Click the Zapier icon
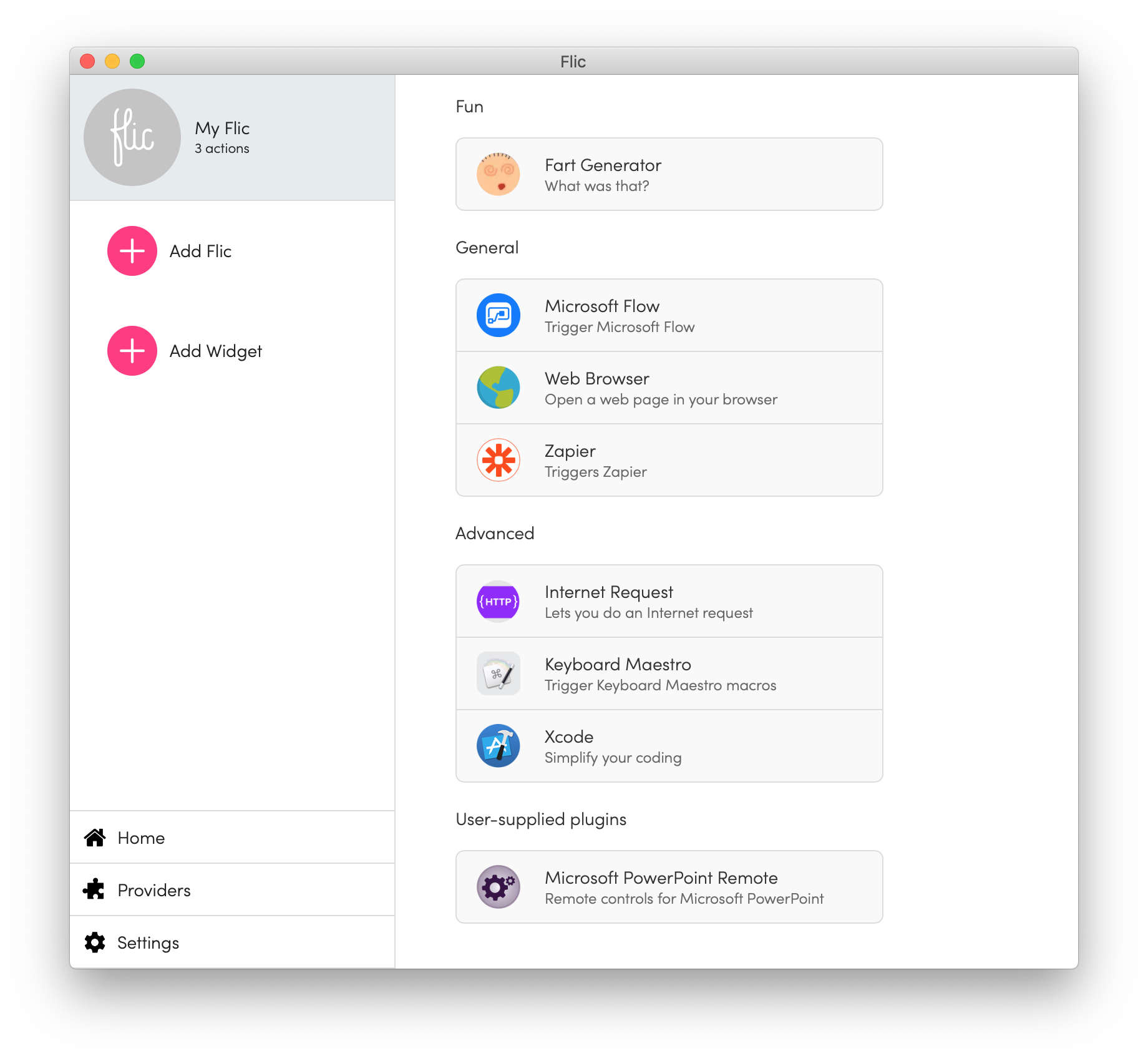The height and width of the screenshot is (1061, 1148). click(498, 460)
